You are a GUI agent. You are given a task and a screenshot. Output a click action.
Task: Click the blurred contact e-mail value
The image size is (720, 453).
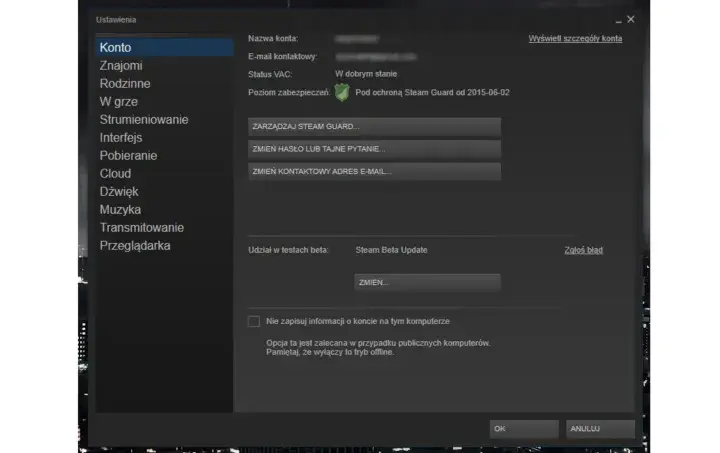(376, 57)
